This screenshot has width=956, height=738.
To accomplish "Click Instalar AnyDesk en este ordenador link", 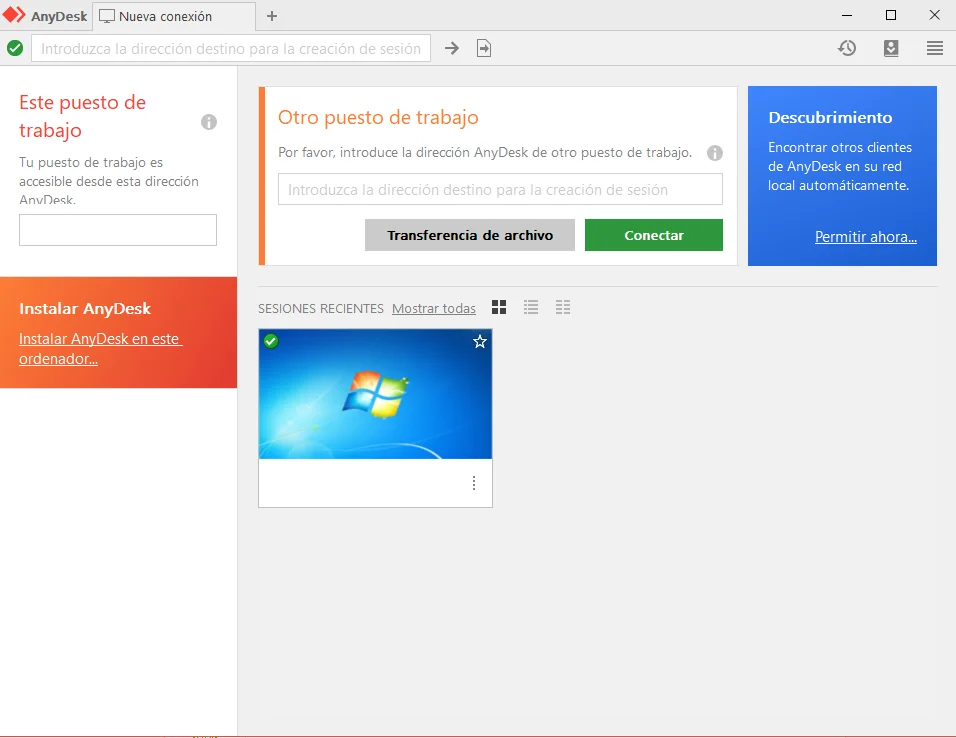I will click(x=101, y=348).
